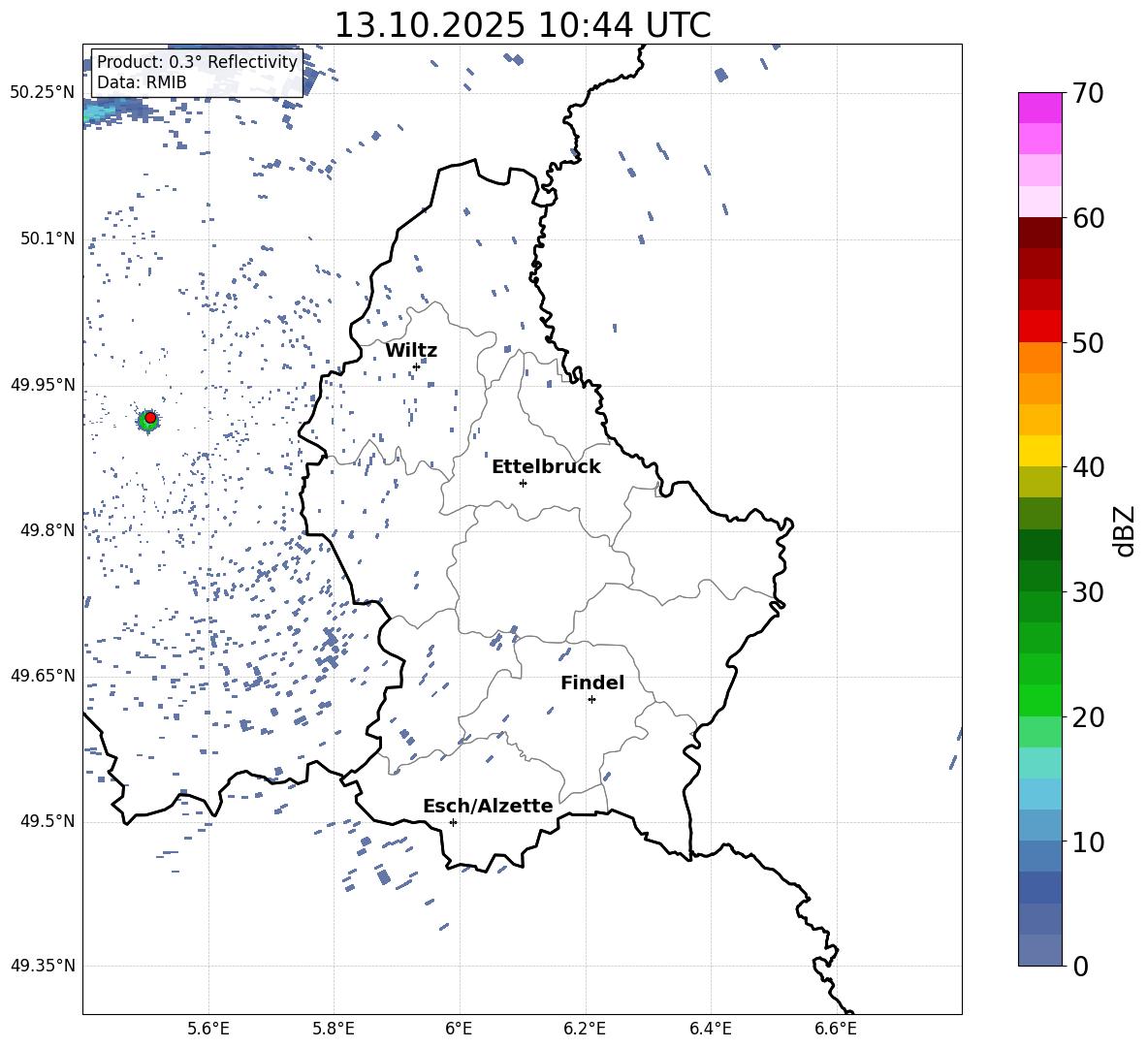Screen dimensions: 1148x1048
Task: Click the red radar site marker
Action: [x=150, y=417]
